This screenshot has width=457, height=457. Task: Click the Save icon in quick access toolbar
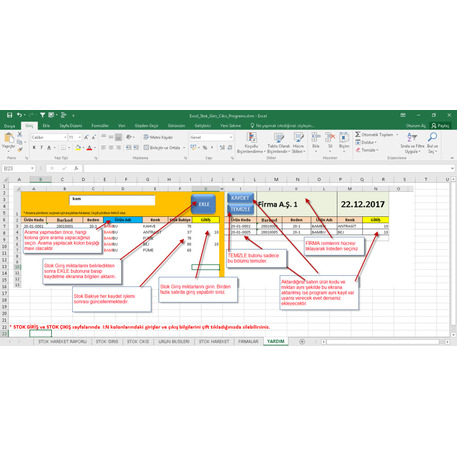[9, 115]
